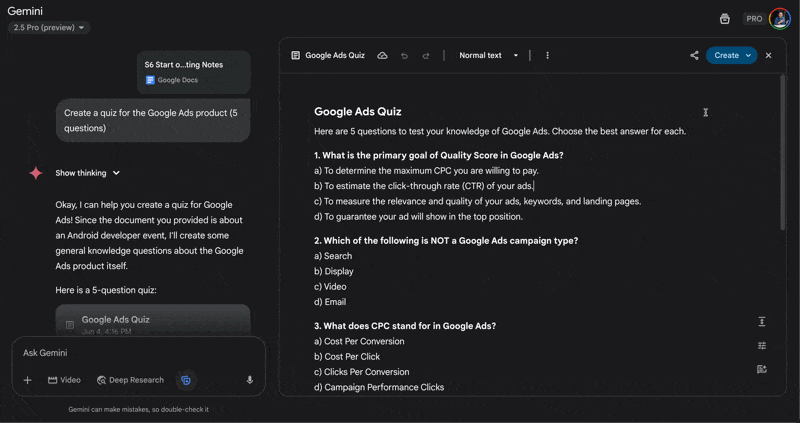The width and height of the screenshot is (800, 423).
Task: Click the 'Gemini can make mistakes' disclaimer text
Action: 138,409
